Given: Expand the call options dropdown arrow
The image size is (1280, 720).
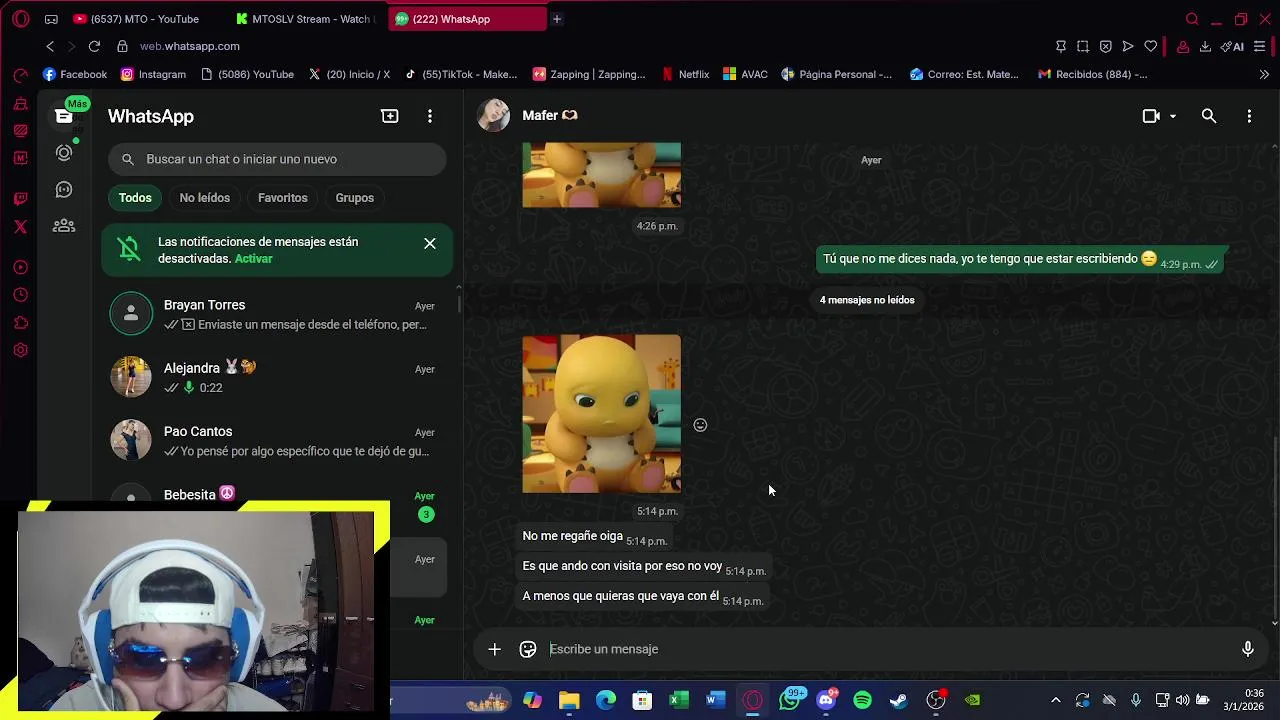Looking at the screenshot, I should click(x=1173, y=116).
